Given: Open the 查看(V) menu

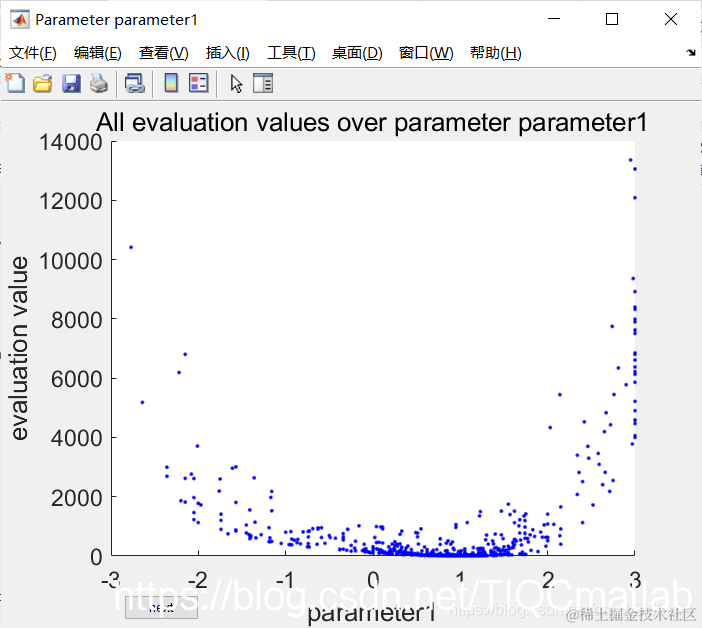Looking at the screenshot, I should (163, 53).
